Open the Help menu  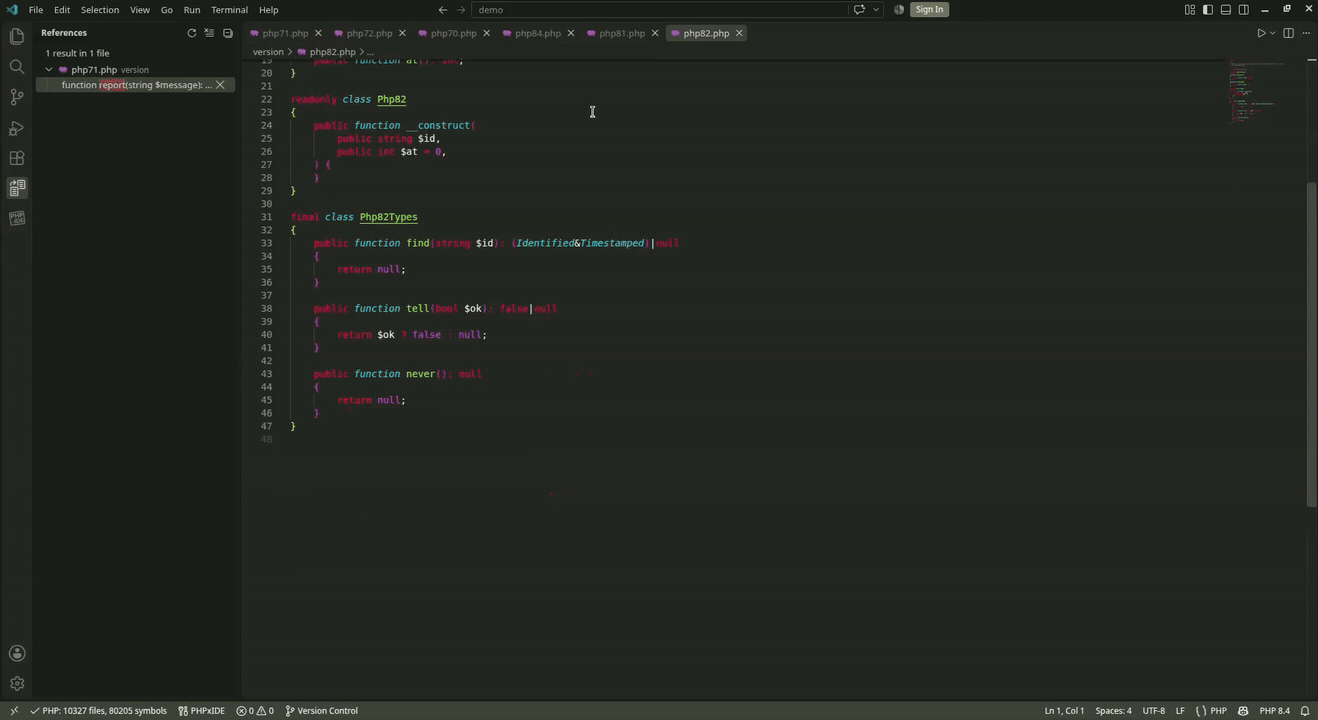click(269, 10)
